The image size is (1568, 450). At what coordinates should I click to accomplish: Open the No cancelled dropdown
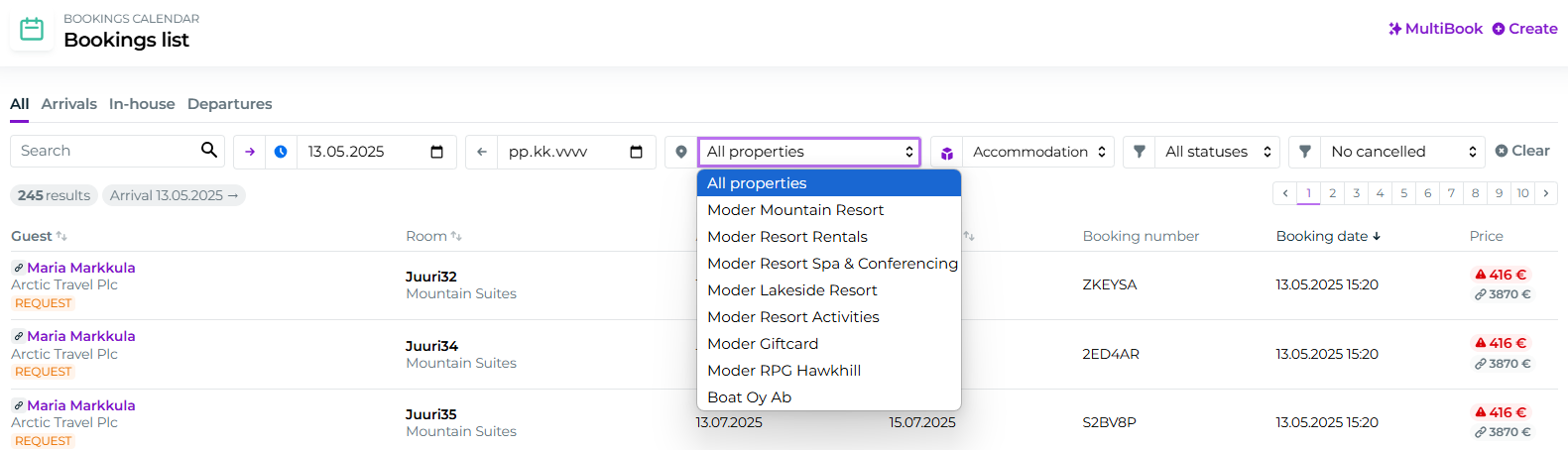(x=1402, y=152)
